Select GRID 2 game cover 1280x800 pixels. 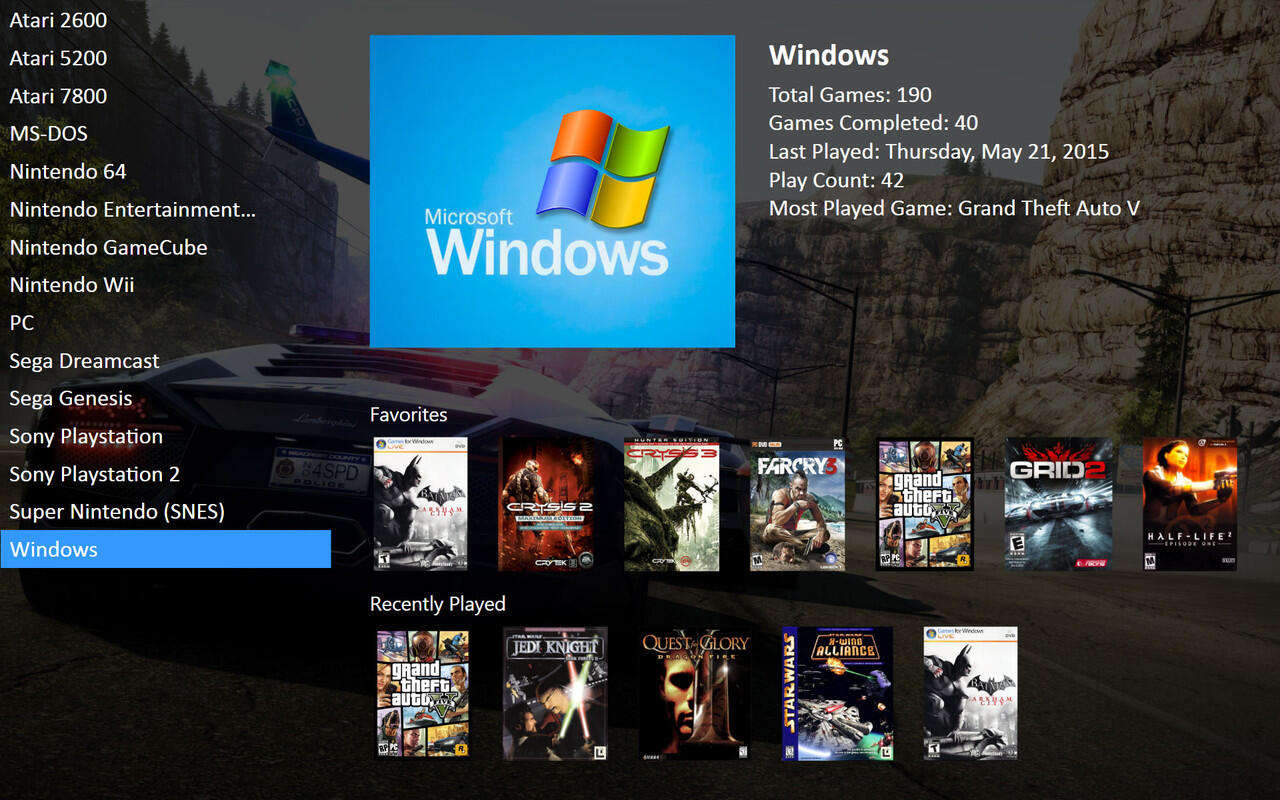(x=1058, y=504)
